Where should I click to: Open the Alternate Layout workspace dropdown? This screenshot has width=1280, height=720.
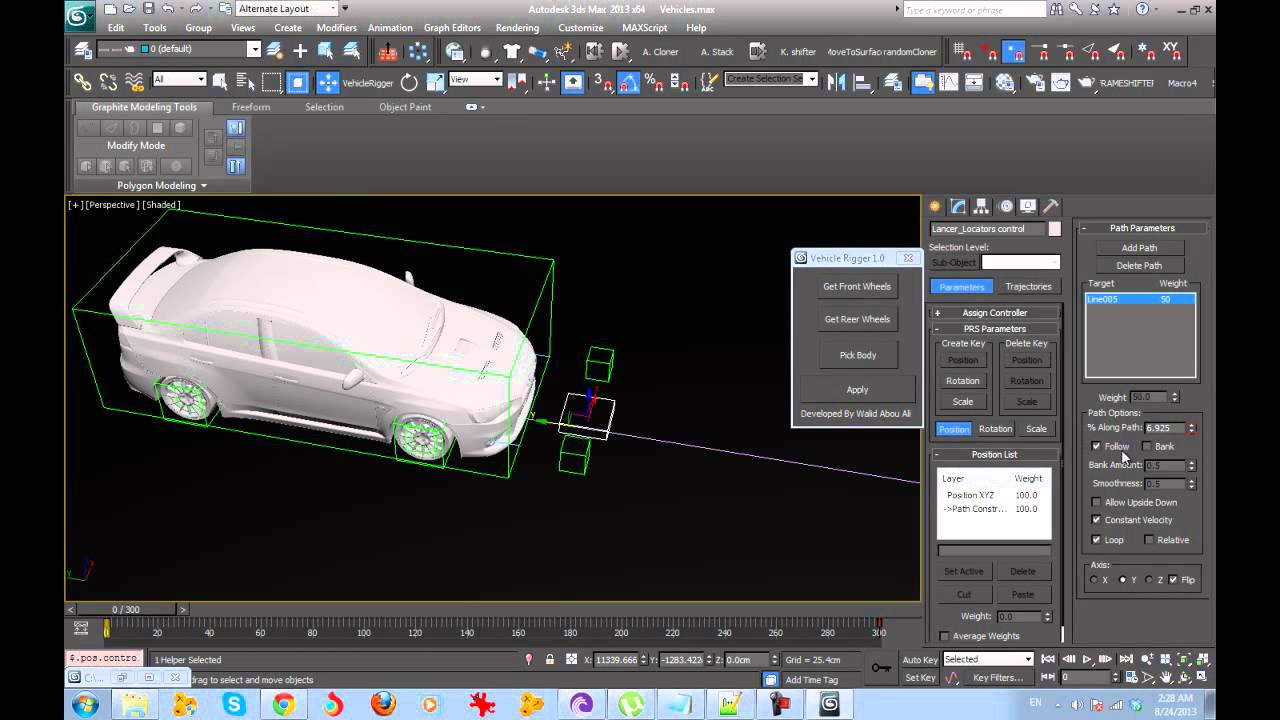(x=288, y=9)
